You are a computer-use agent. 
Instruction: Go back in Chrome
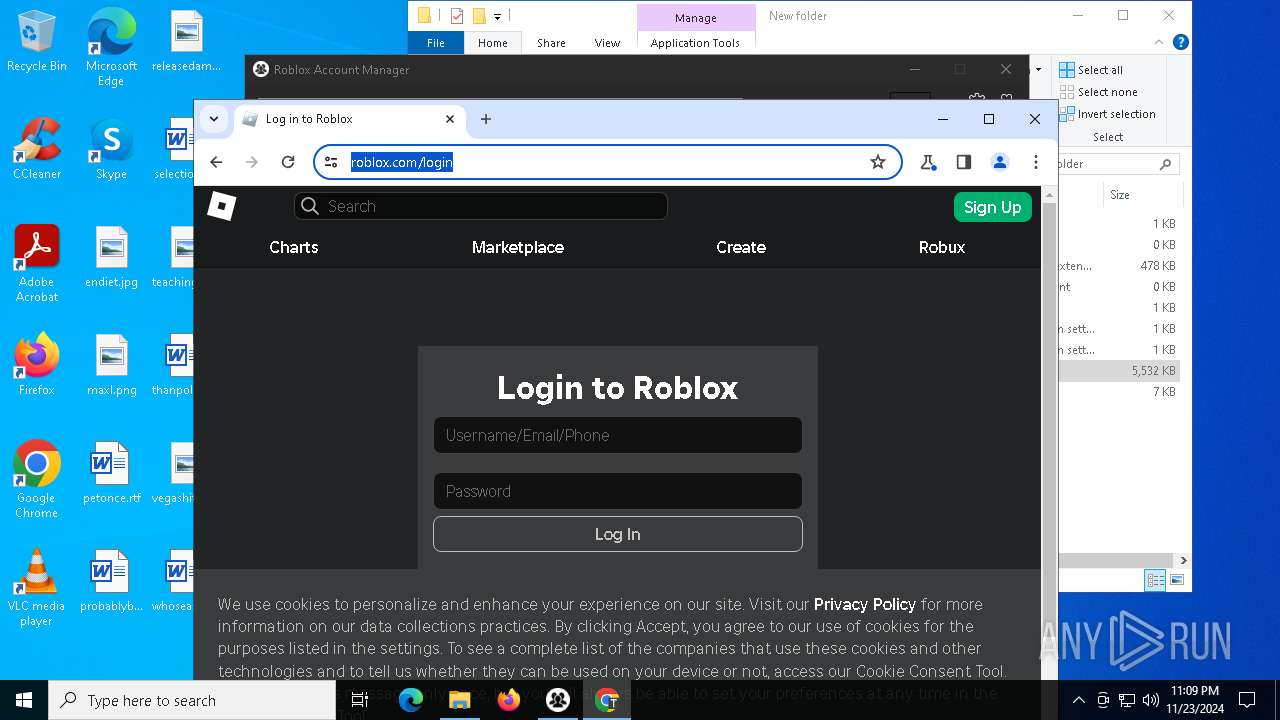pos(216,162)
